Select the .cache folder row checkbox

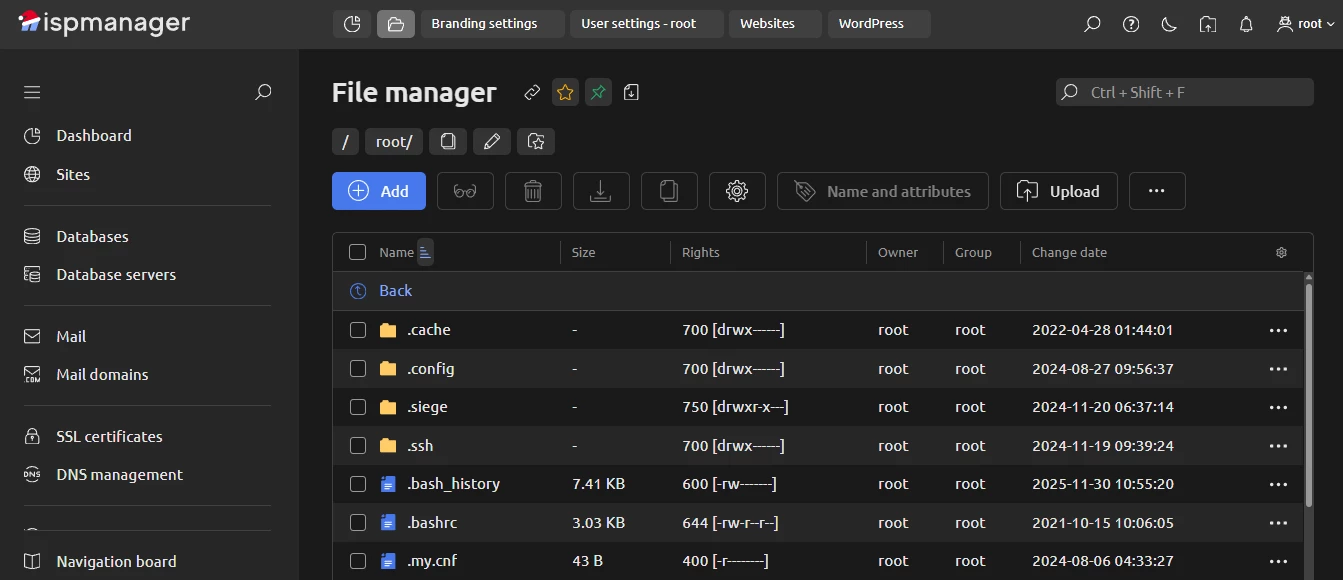pyautogui.click(x=357, y=329)
